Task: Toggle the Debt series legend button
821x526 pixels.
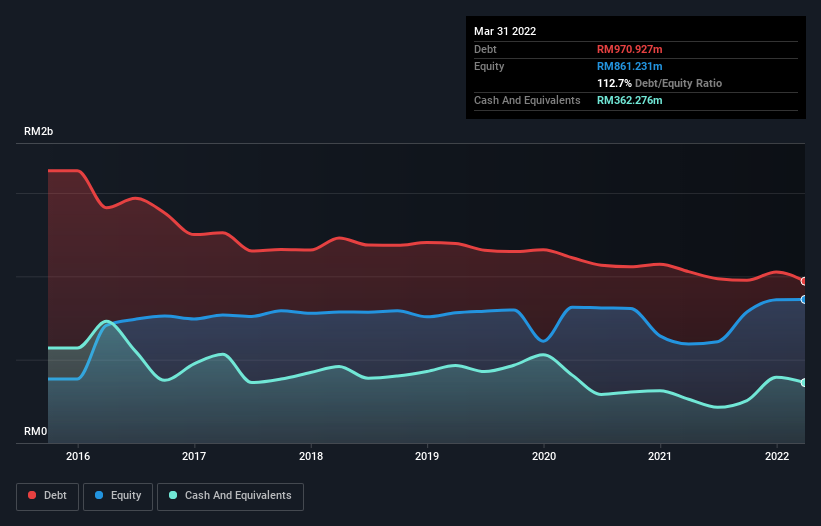Action: tap(47, 496)
